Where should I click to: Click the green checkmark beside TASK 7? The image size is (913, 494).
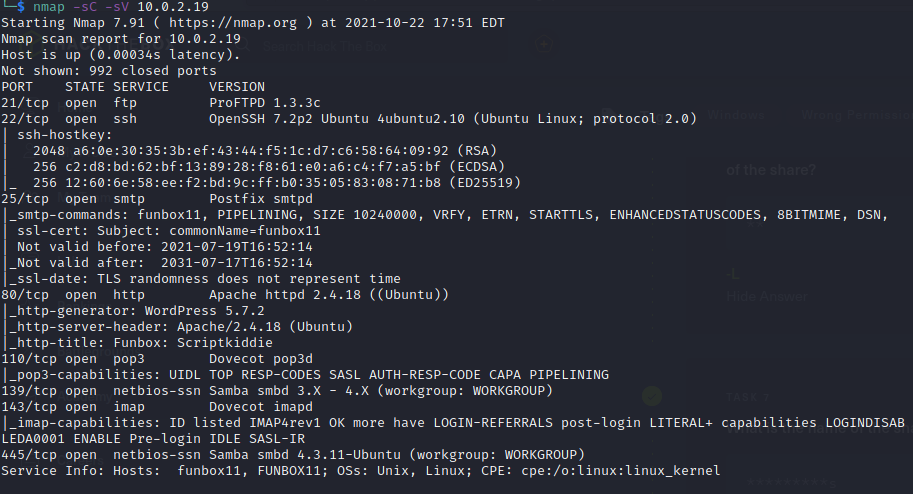[x=652, y=396]
